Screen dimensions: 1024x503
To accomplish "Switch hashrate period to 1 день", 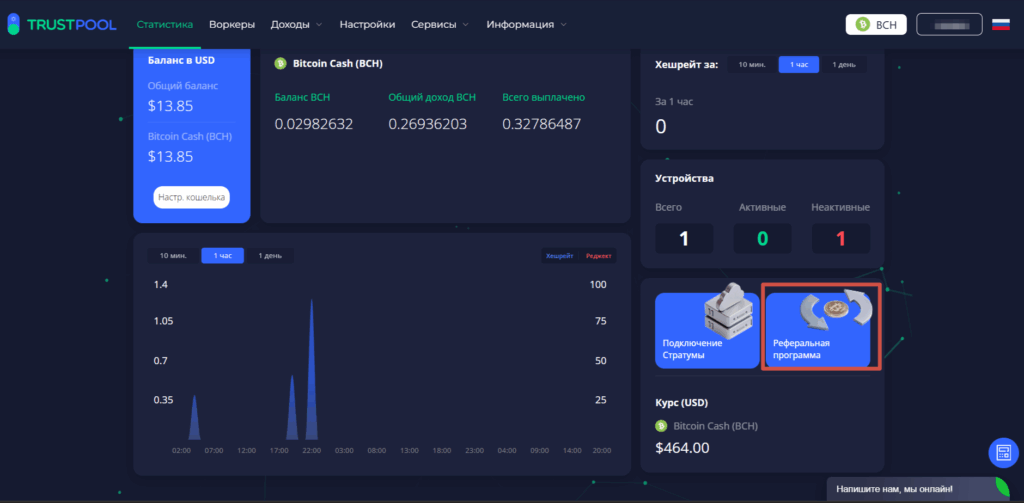I will pos(843,65).
